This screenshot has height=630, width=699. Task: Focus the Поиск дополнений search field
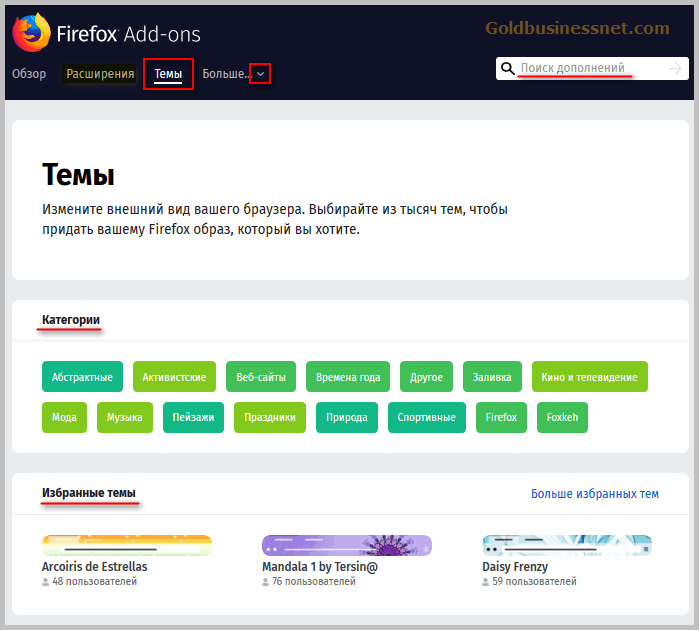[592, 68]
